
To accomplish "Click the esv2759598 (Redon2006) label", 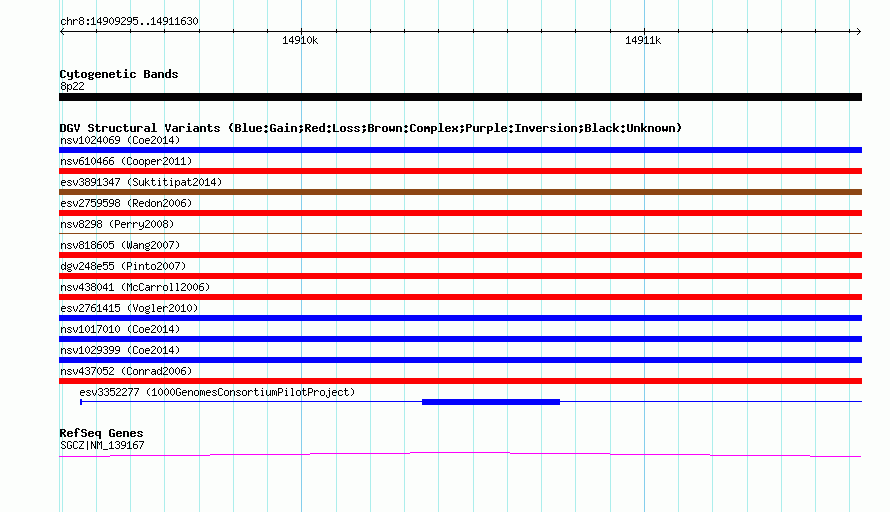I will pos(126,203).
